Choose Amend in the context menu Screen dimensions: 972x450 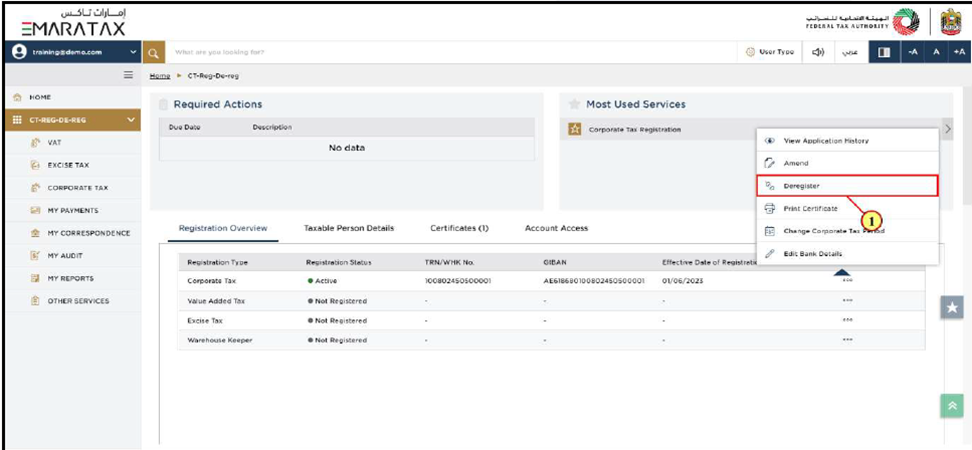tap(796, 163)
